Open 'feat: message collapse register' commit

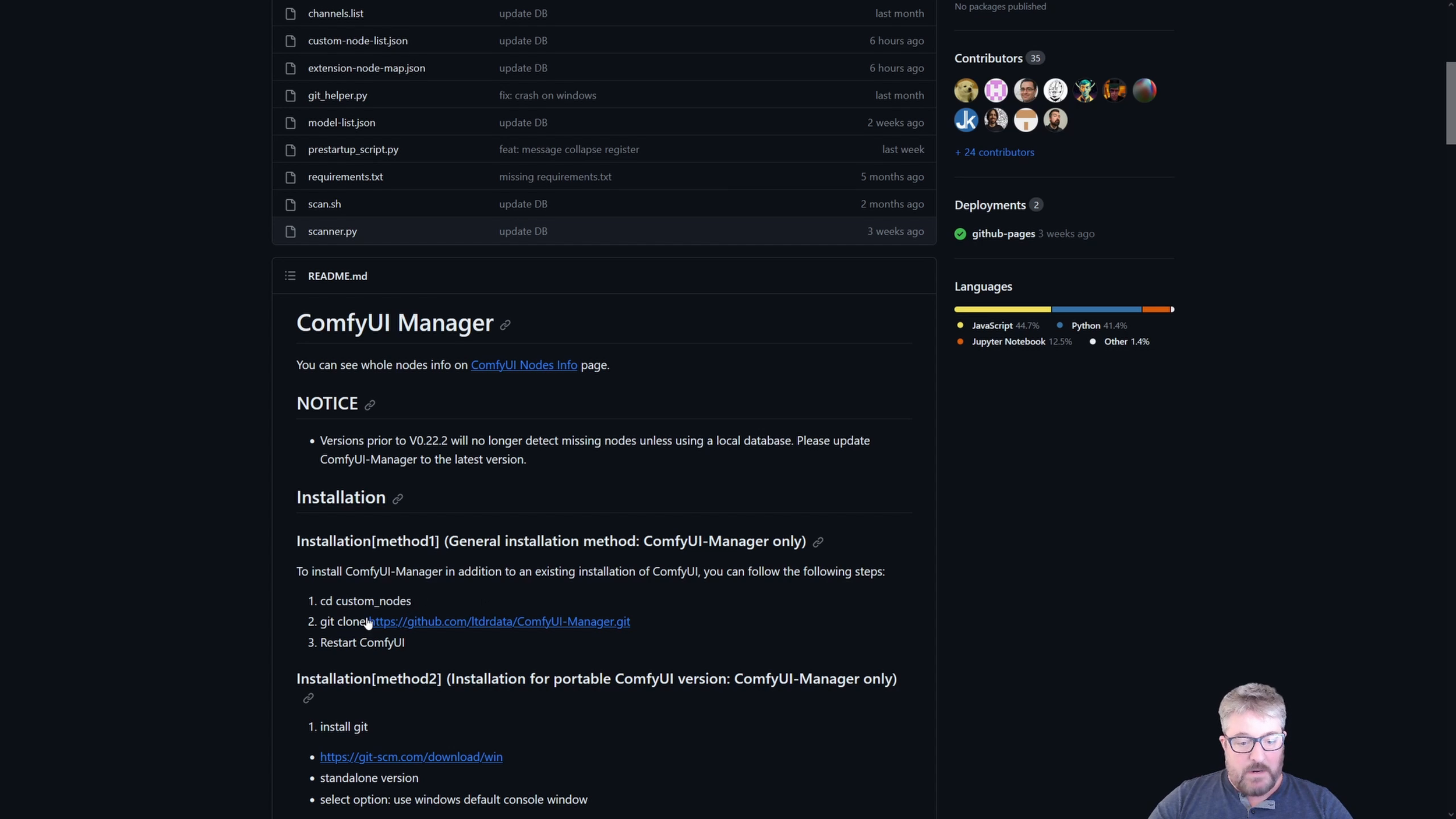tap(569, 150)
